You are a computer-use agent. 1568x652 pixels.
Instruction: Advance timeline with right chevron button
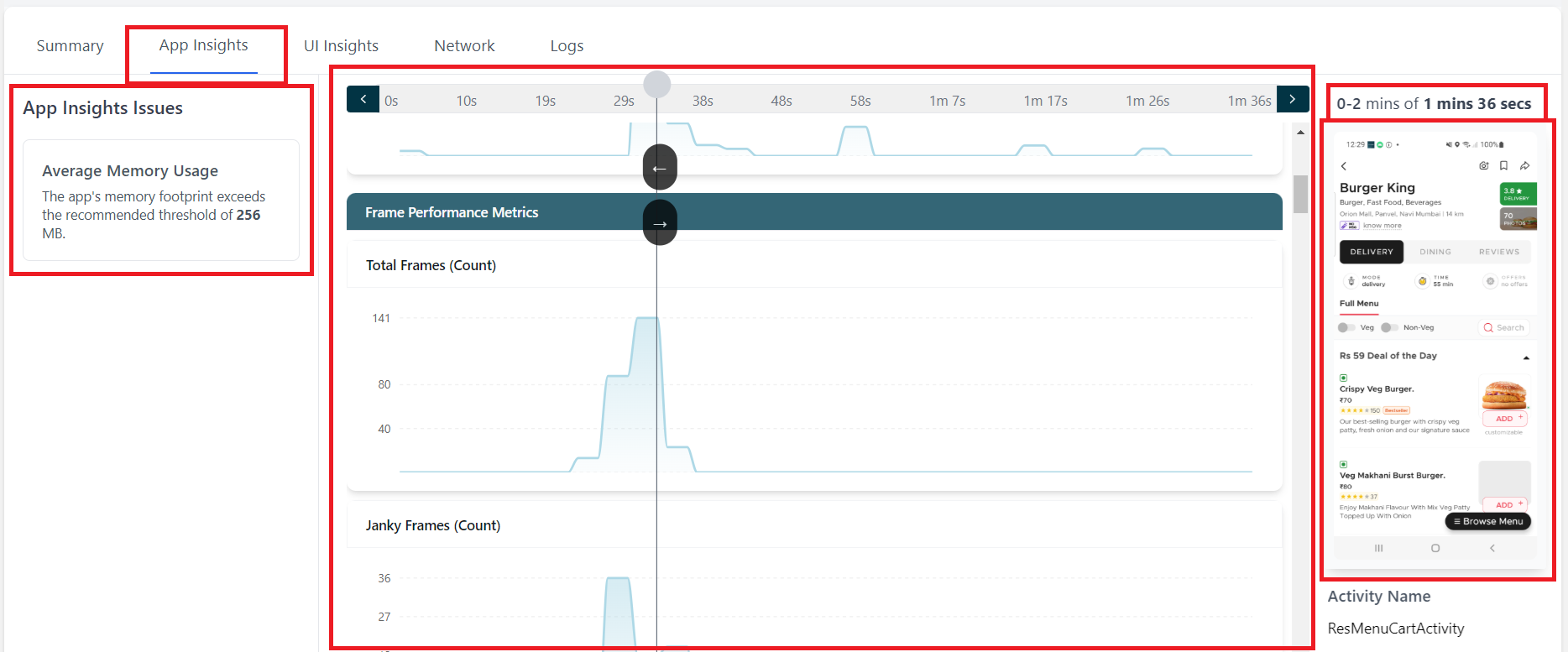pyautogui.click(x=1293, y=99)
